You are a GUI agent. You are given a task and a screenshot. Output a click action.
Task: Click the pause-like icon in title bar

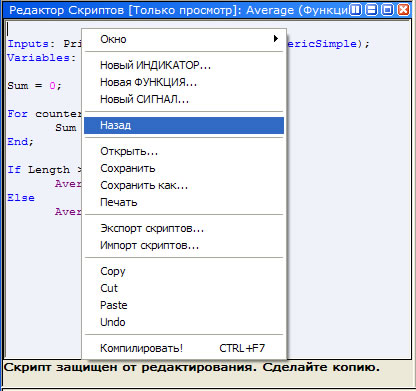coord(355,10)
